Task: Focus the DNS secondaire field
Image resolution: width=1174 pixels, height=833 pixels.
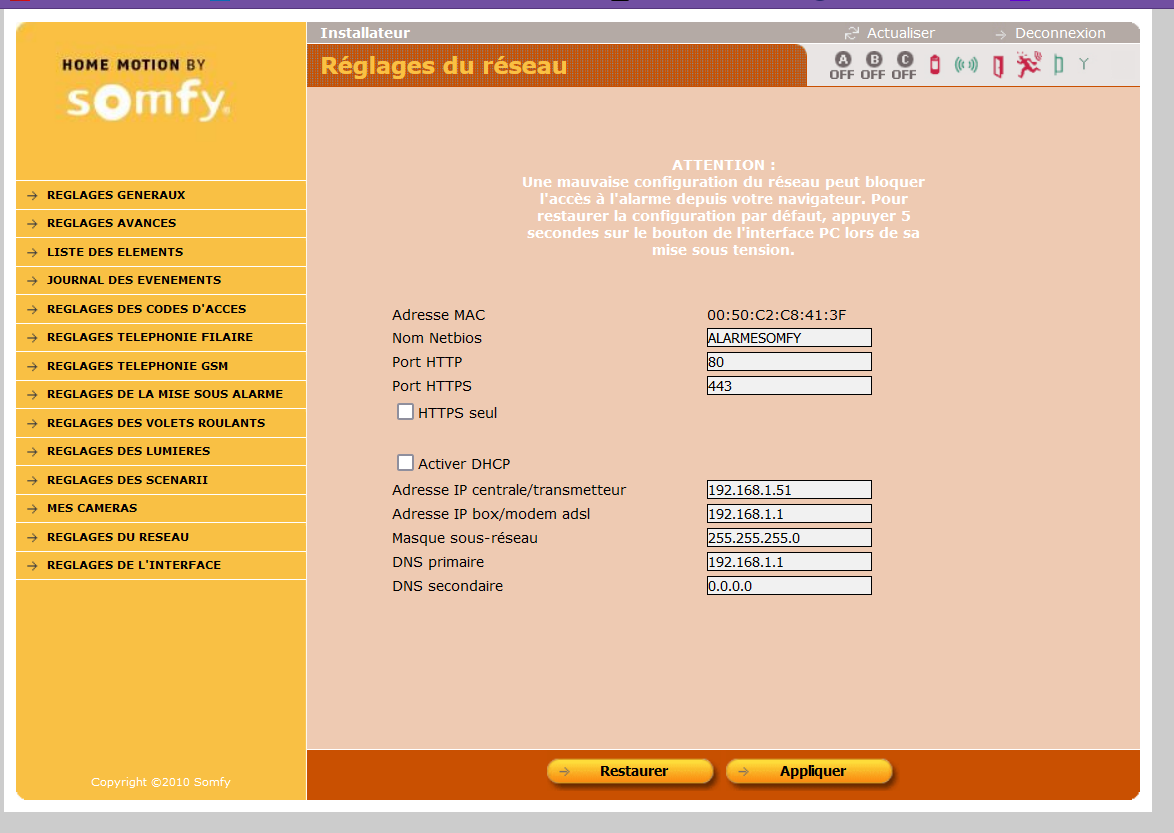Action: (788, 586)
